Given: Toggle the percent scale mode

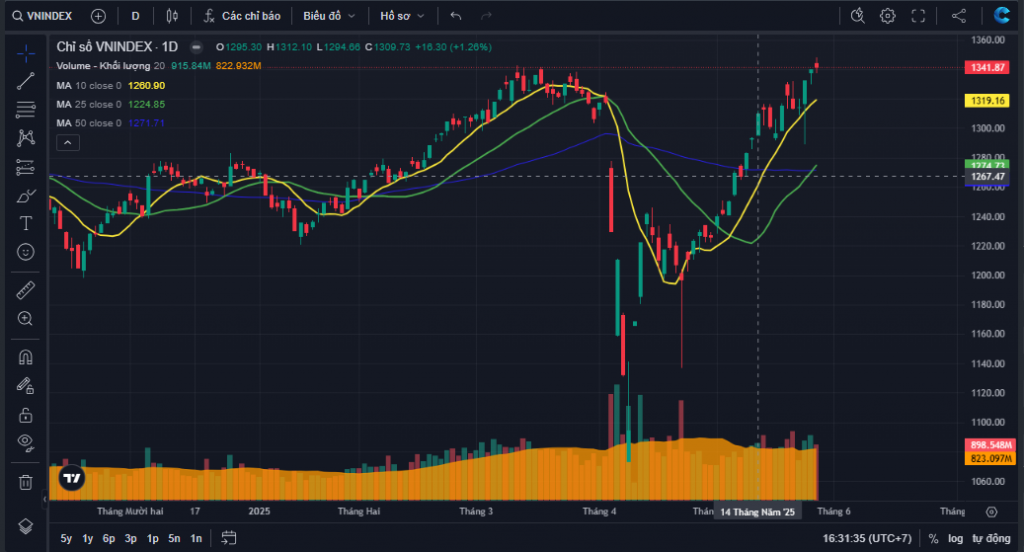Looking at the screenshot, I should coord(933,539).
